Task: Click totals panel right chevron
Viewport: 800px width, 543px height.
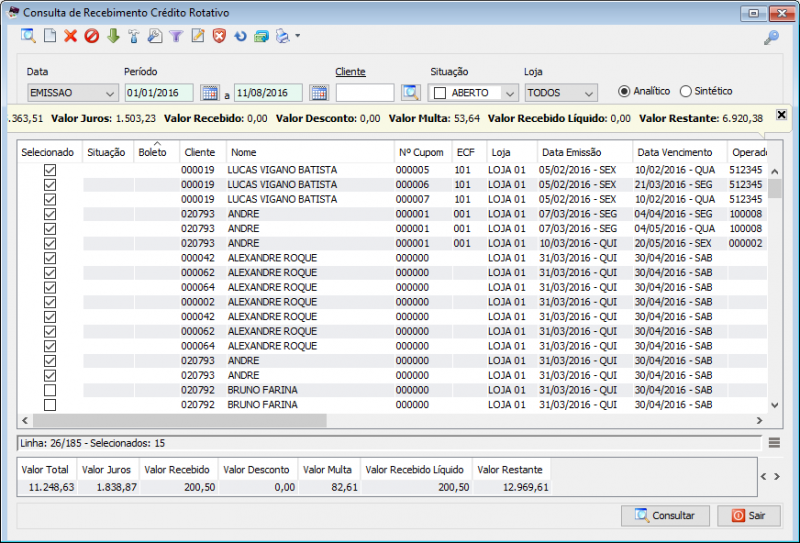Action: tap(777, 477)
